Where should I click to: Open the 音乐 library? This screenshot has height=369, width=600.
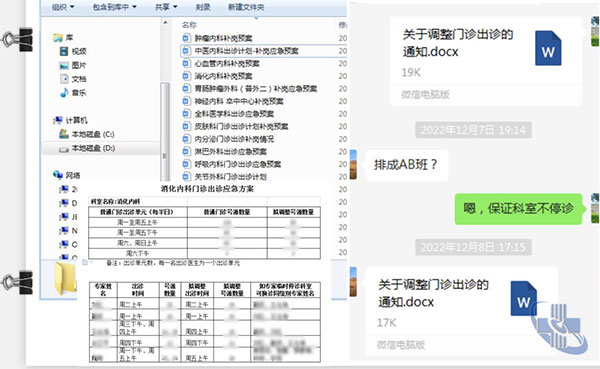click(73, 93)
